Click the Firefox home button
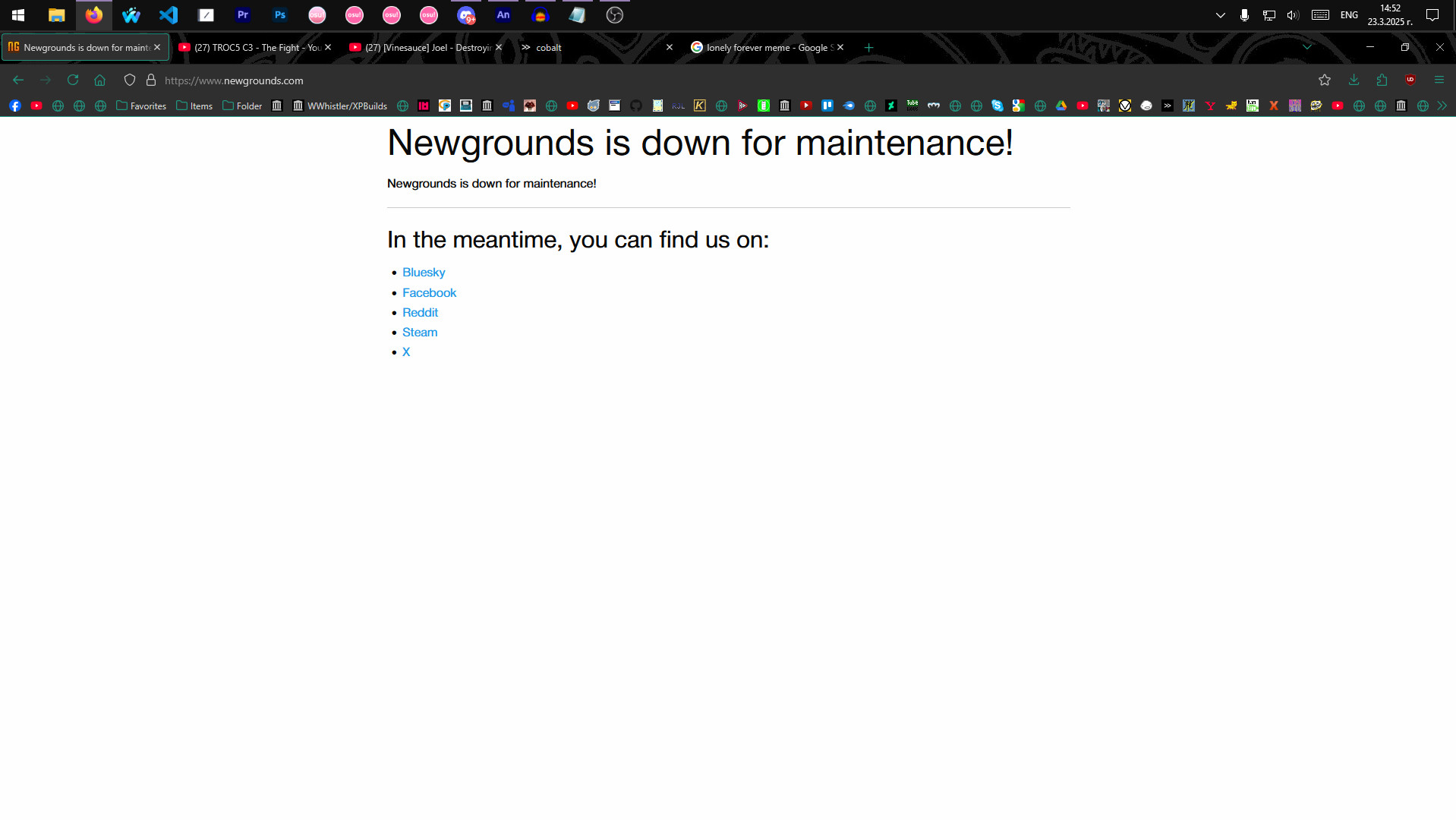1456x820 pixels. pos(99,80)
